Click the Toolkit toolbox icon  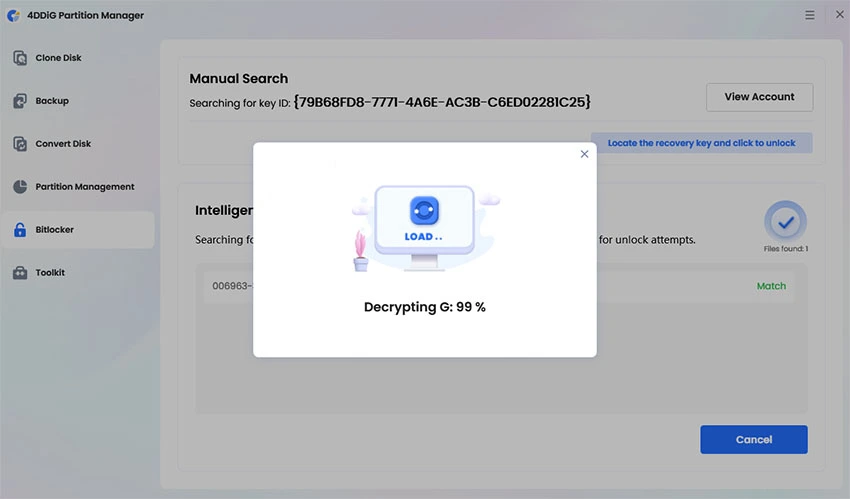pos(20,273)
